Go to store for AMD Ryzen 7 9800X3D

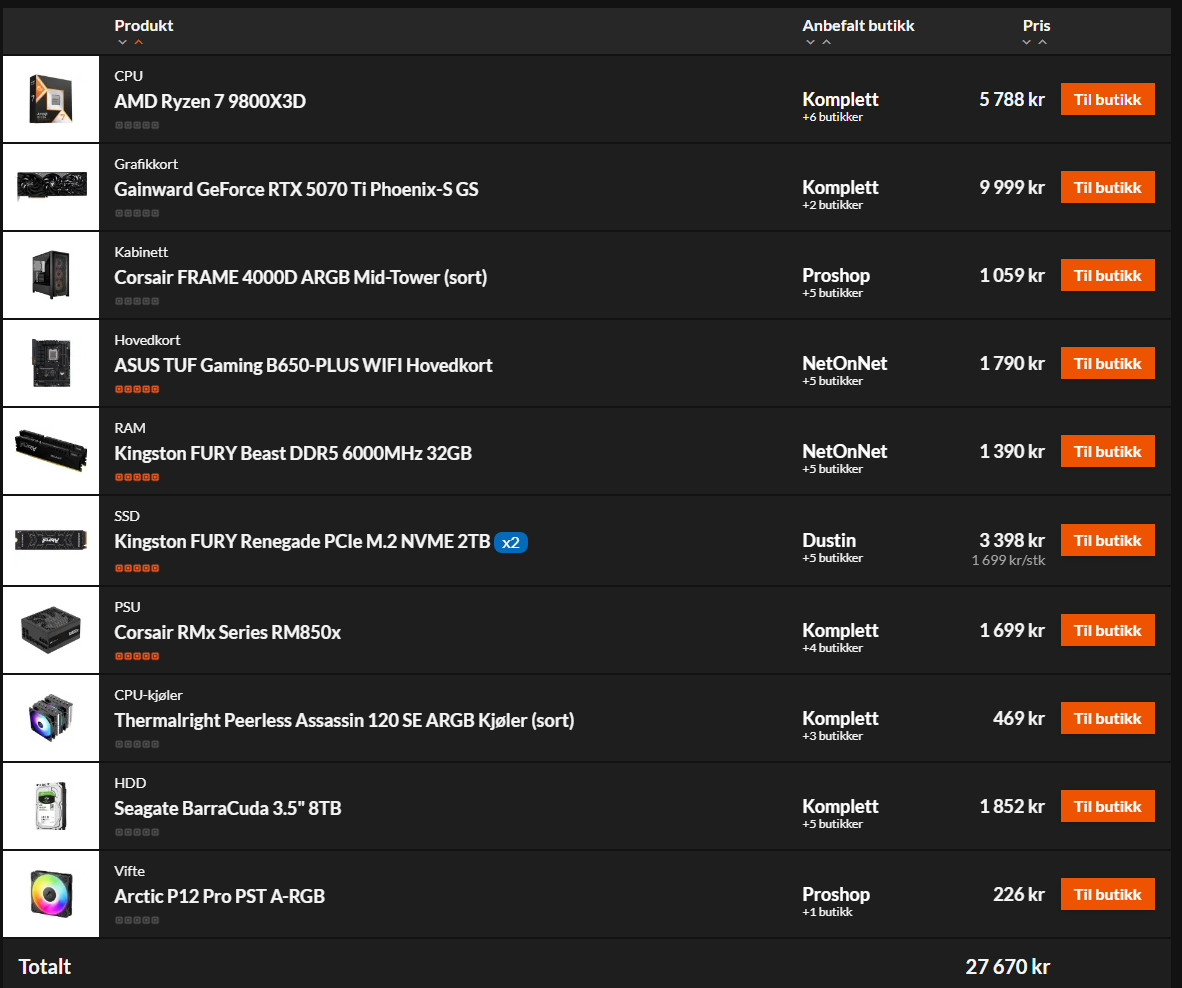(x=1107, y=99)
